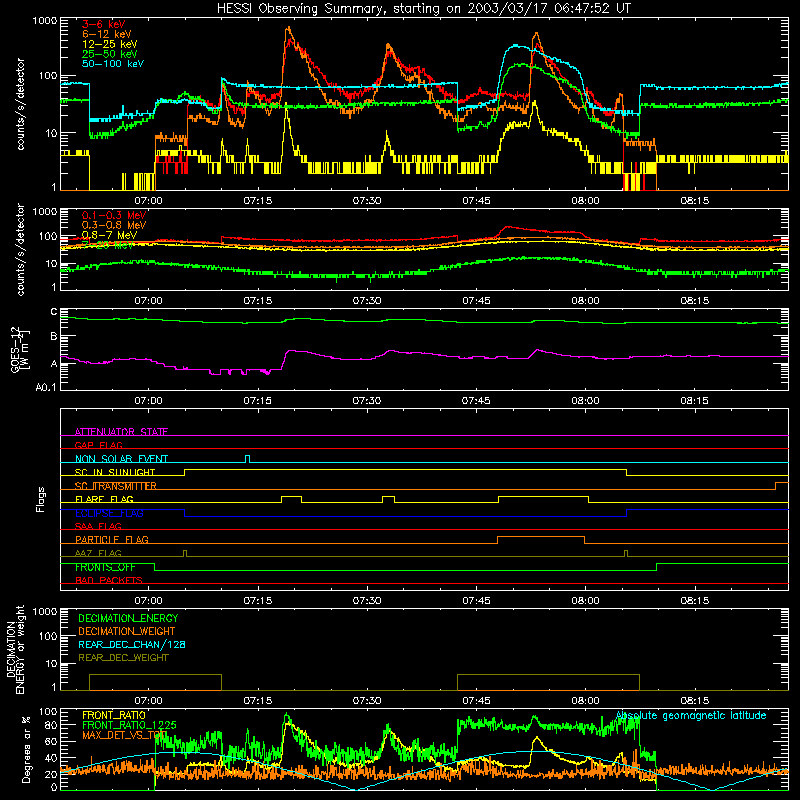Select the 3-6 keV legend label

103,24
